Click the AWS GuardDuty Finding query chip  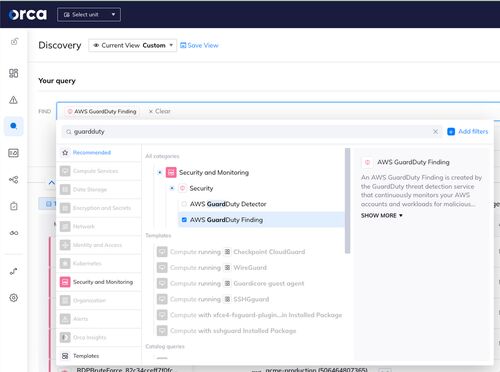point(102,111)
